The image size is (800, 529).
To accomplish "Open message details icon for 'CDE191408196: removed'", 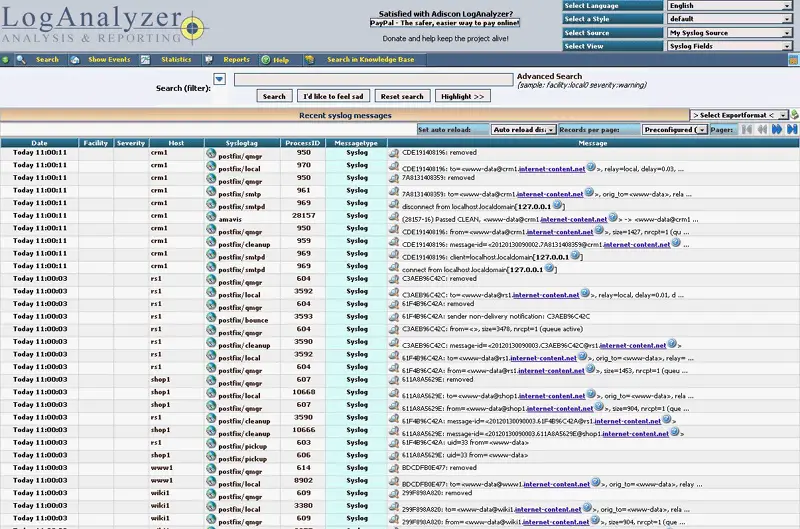I will tap(394, 153).
